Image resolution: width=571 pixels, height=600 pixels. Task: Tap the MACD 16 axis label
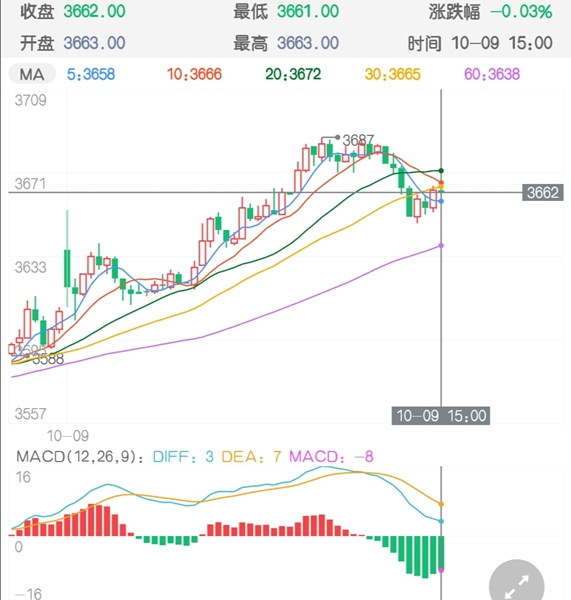[x=23, y=477]
